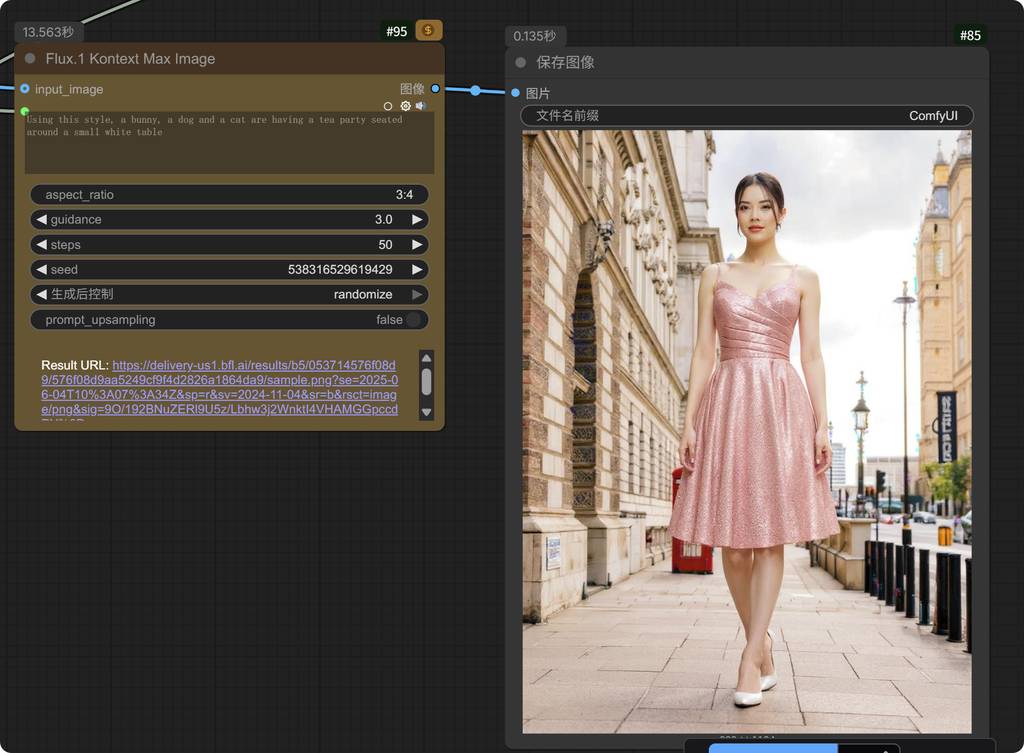The height and width of the screenshot is (753, 1024).
Task: Click the generated pink dress image preview
Action: coord(746,431)
